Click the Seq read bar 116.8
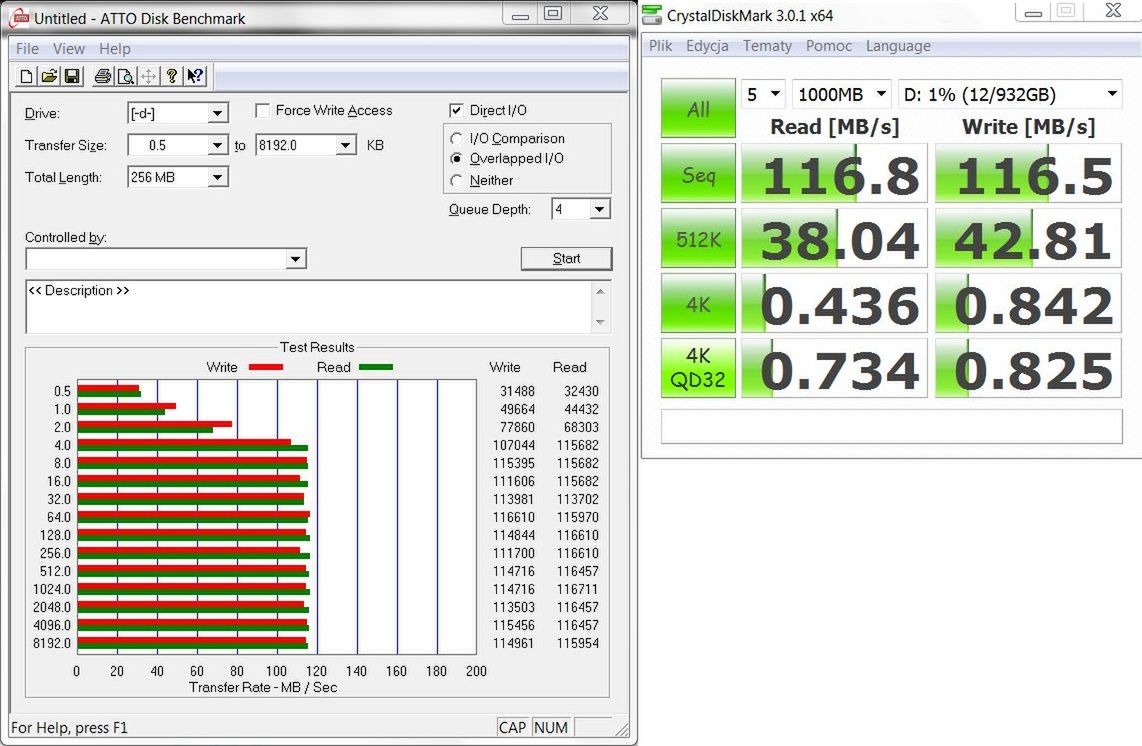 coord(834,173)
